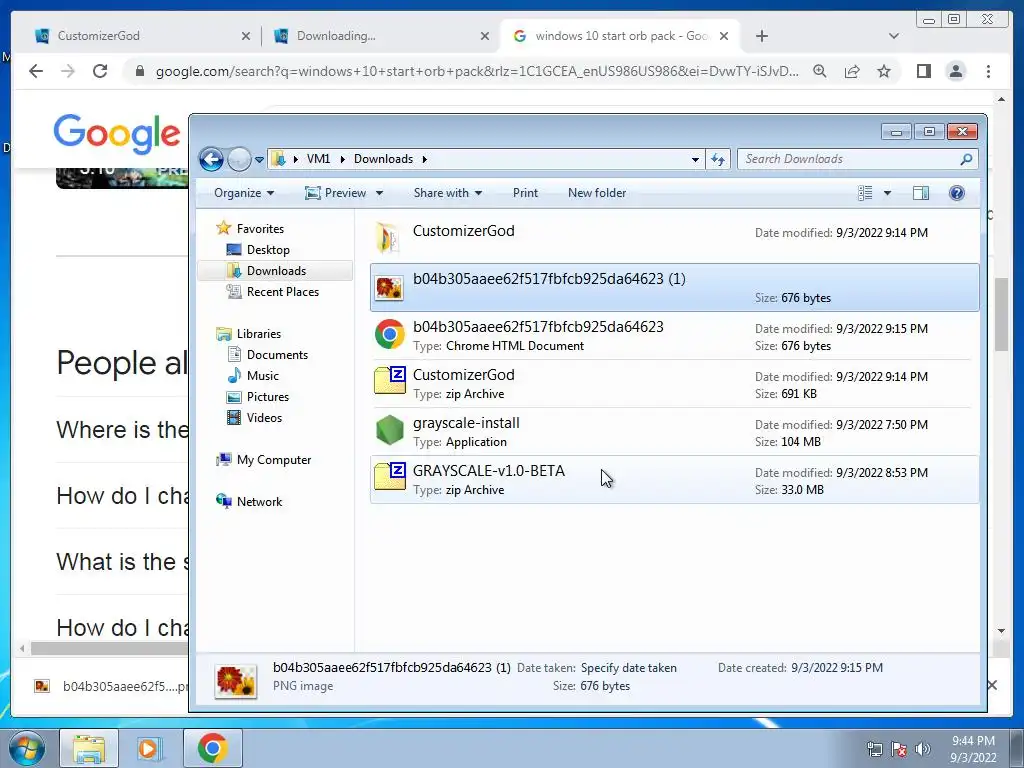
Task: Click the refresh icon beside the Explorer address bar
Action: (x=718, y=159)
